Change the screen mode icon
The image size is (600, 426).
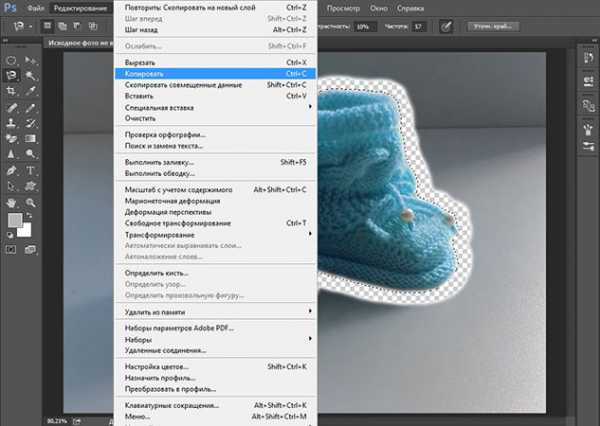pyautogui.click(x=30, y=250)
